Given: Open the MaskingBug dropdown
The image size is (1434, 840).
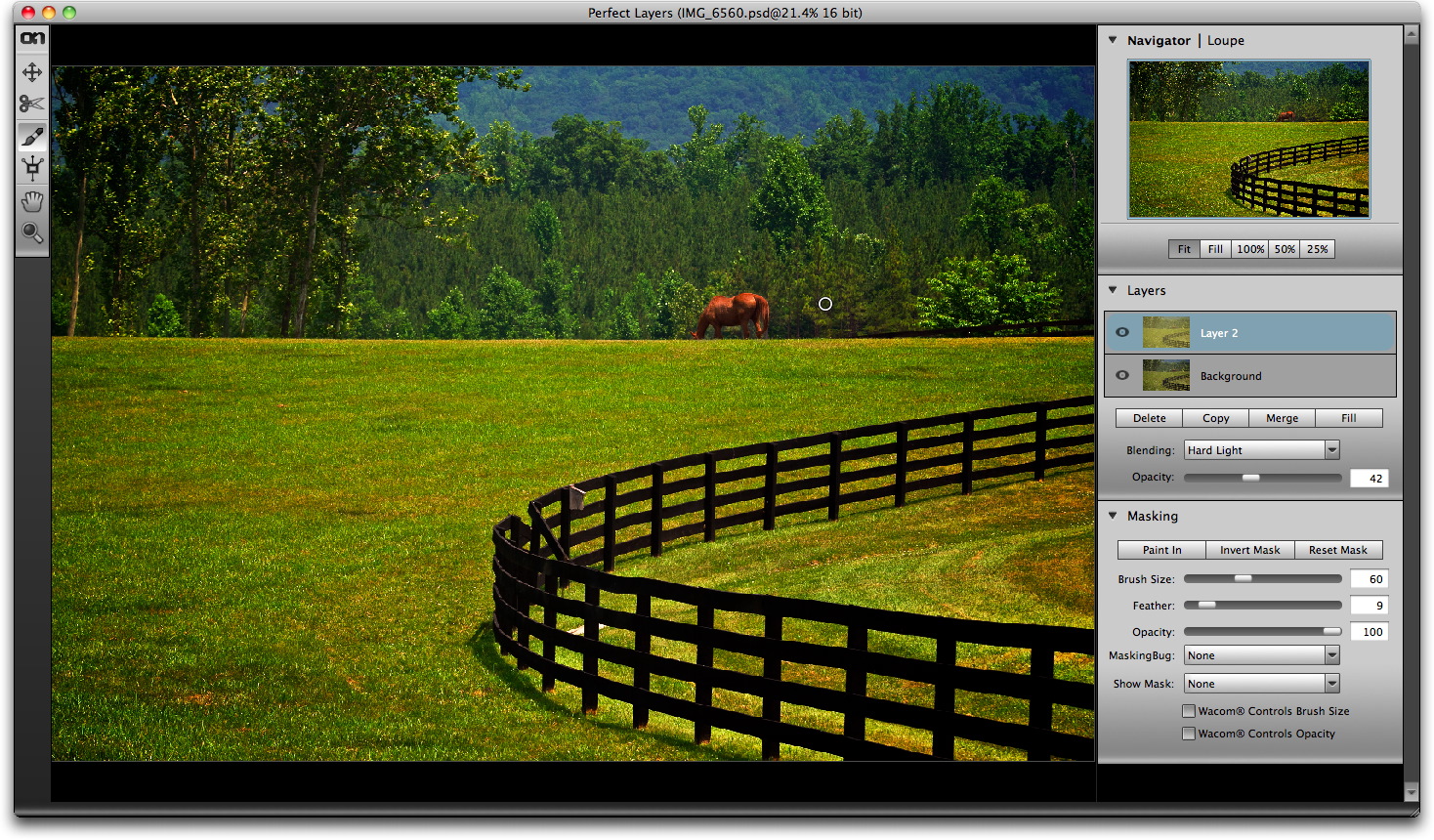Looking at the screenshot, I should [1261, 655].
